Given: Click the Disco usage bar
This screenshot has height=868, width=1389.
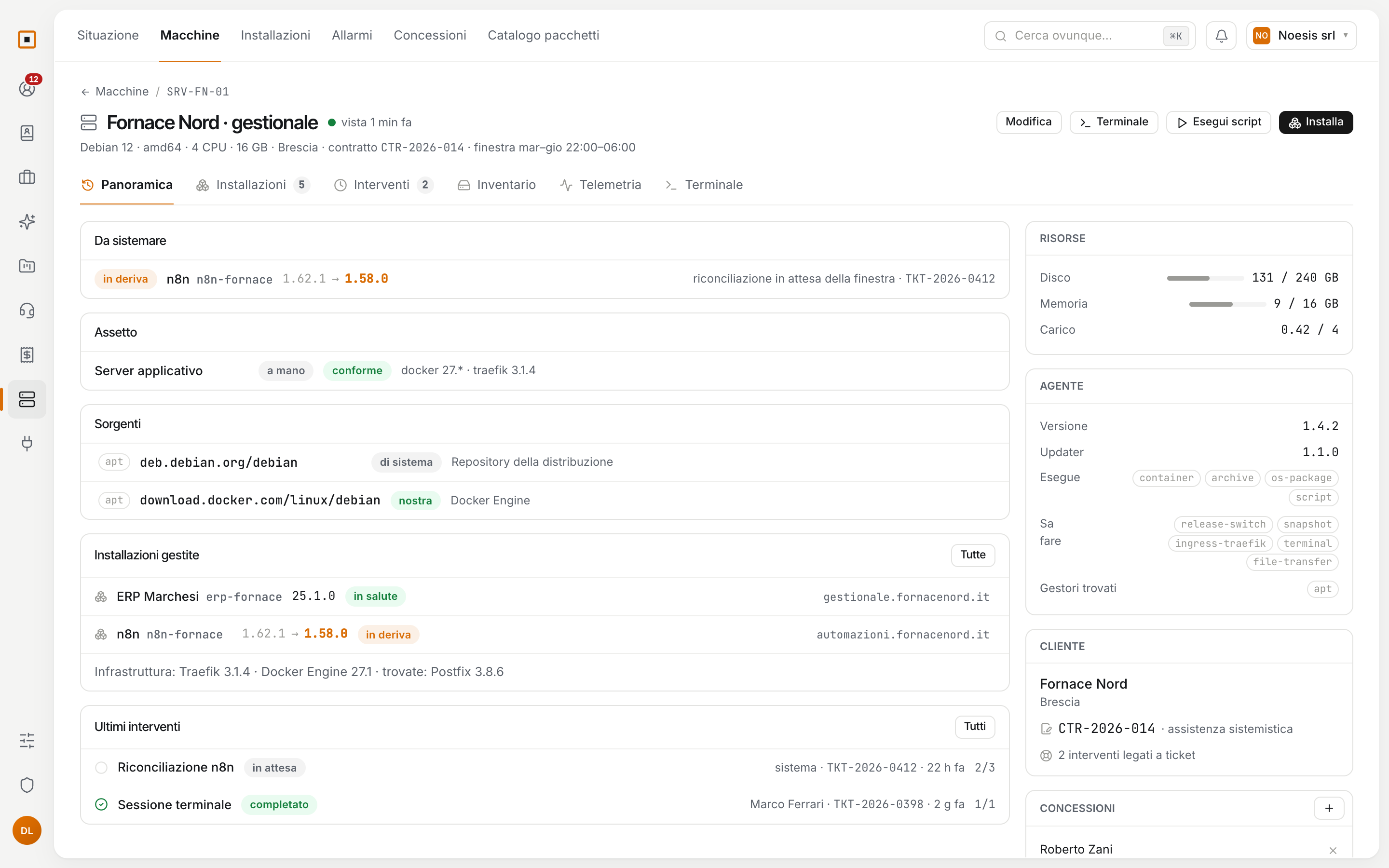Looking at the screenshot, I should click(1205, 278).
